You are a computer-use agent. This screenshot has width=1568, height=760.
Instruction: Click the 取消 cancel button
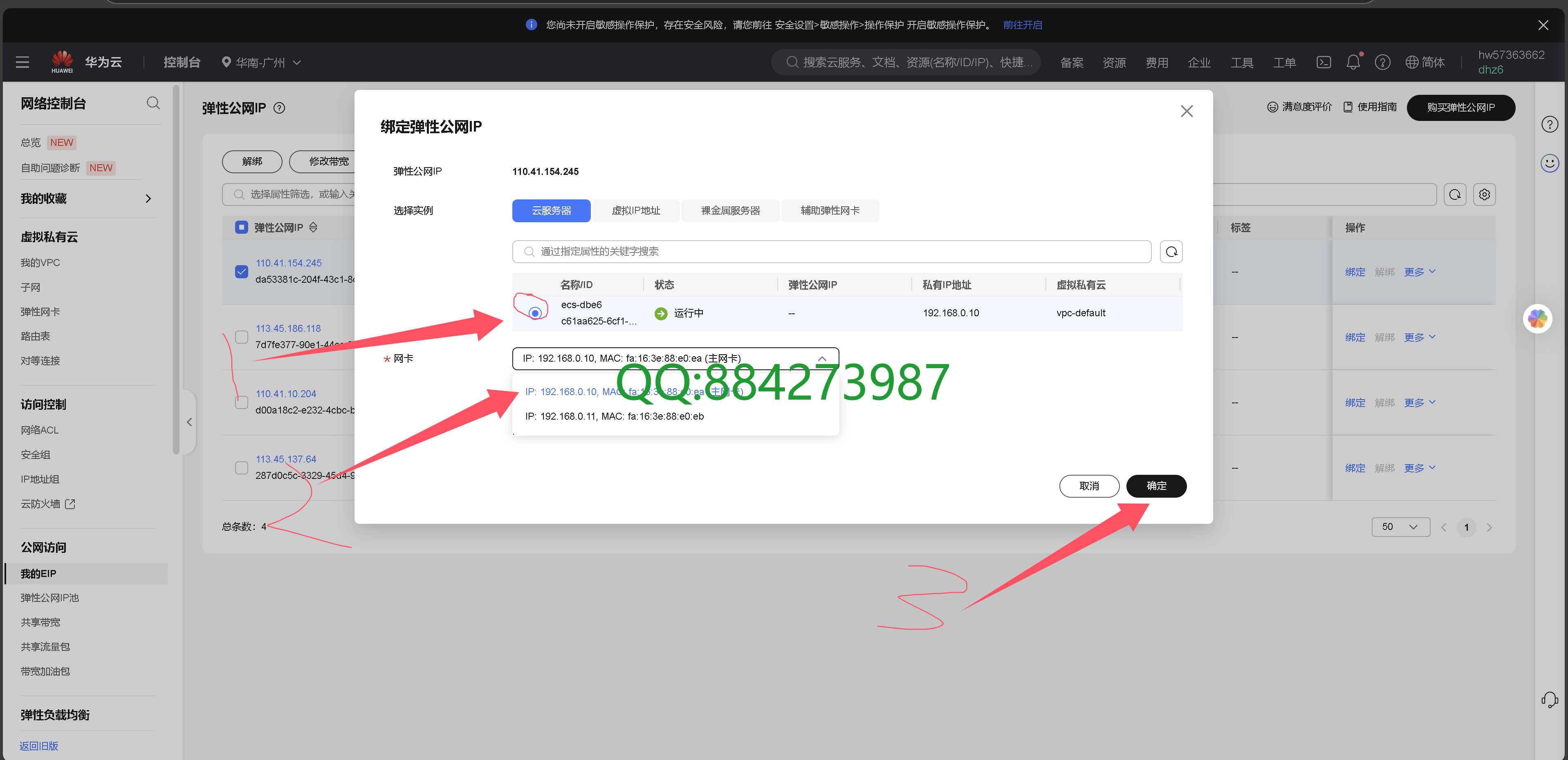[1089, 485]
